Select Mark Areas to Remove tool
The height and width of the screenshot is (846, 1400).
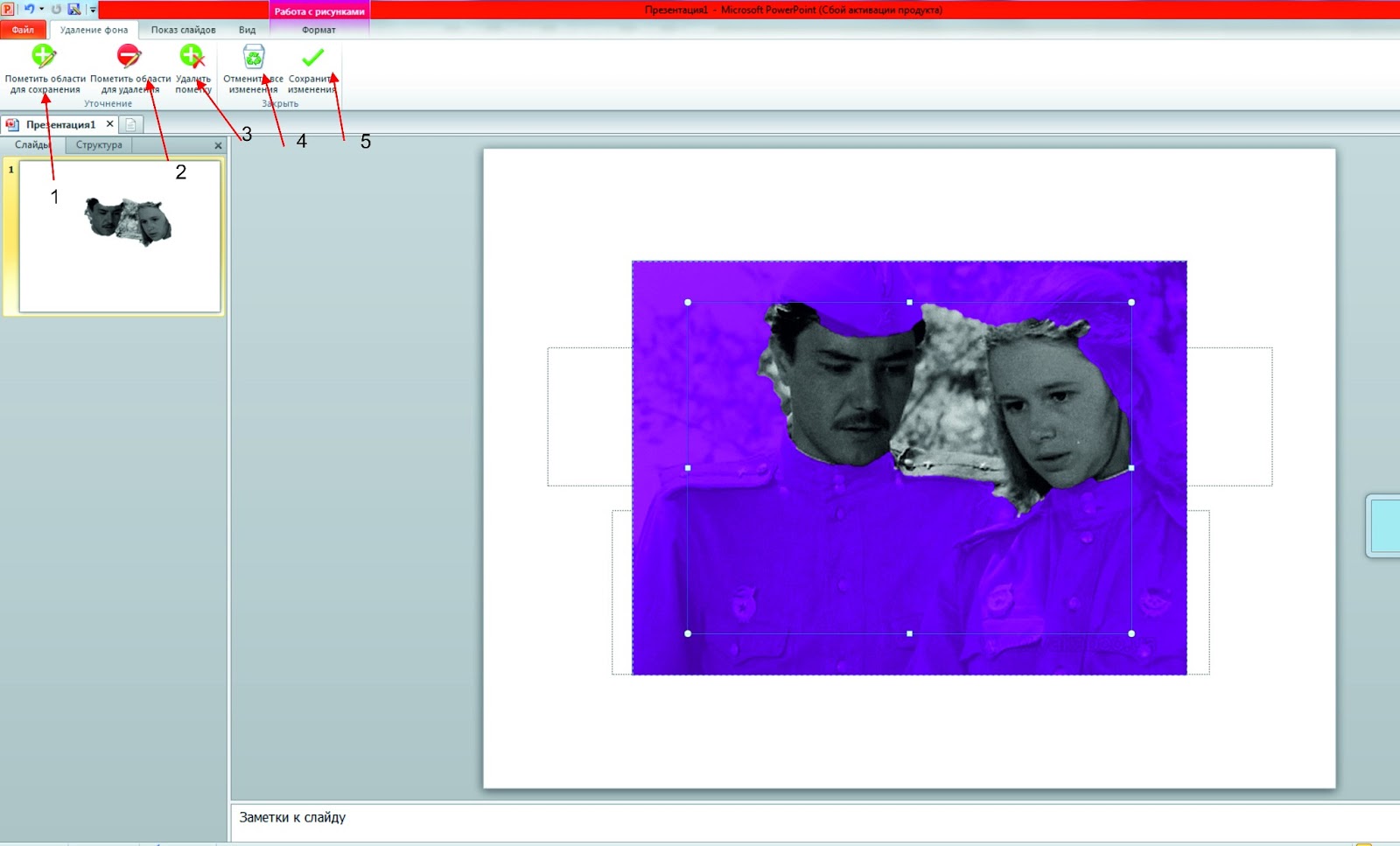click(129, 69)
